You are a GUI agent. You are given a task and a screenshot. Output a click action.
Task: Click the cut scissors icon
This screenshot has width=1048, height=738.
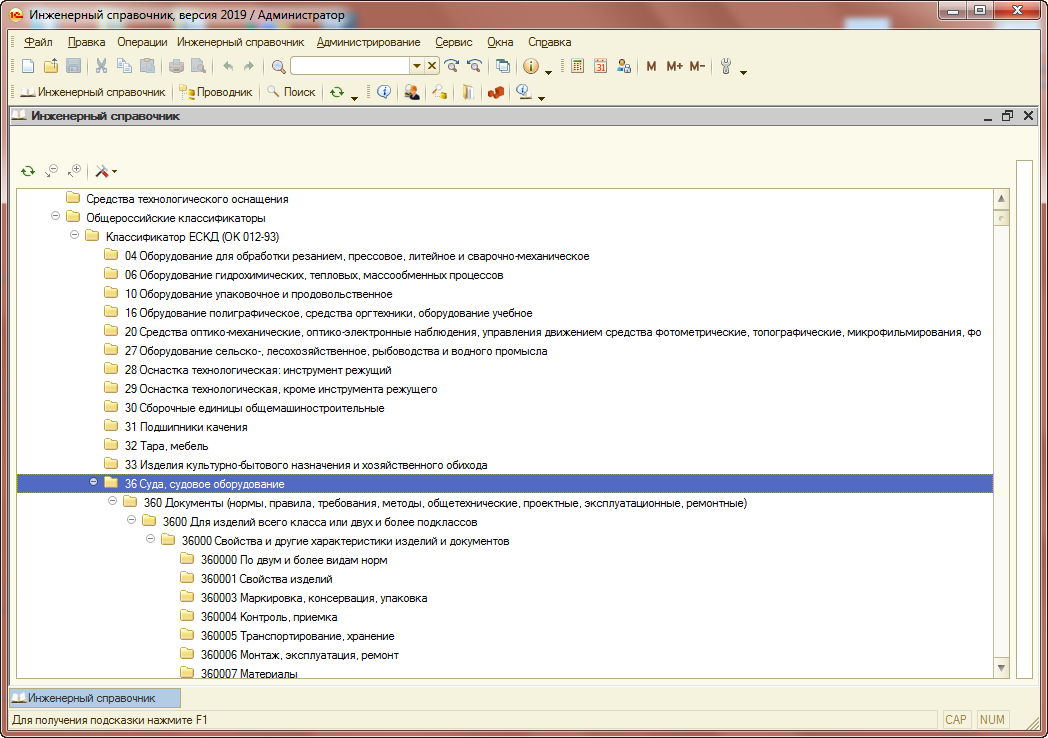coord(101,66)
